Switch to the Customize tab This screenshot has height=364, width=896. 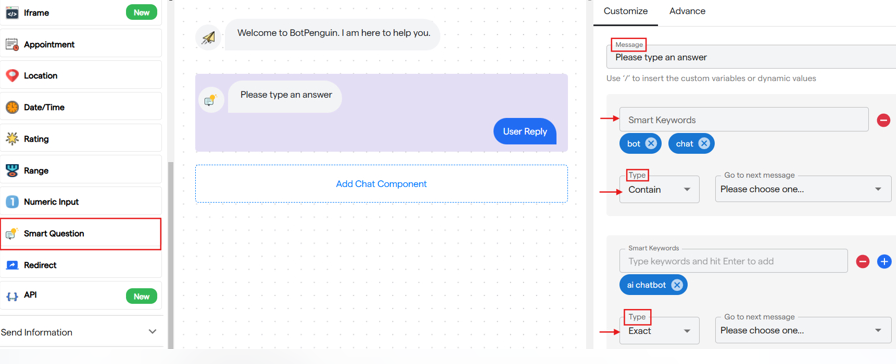(x=626, y=11)
